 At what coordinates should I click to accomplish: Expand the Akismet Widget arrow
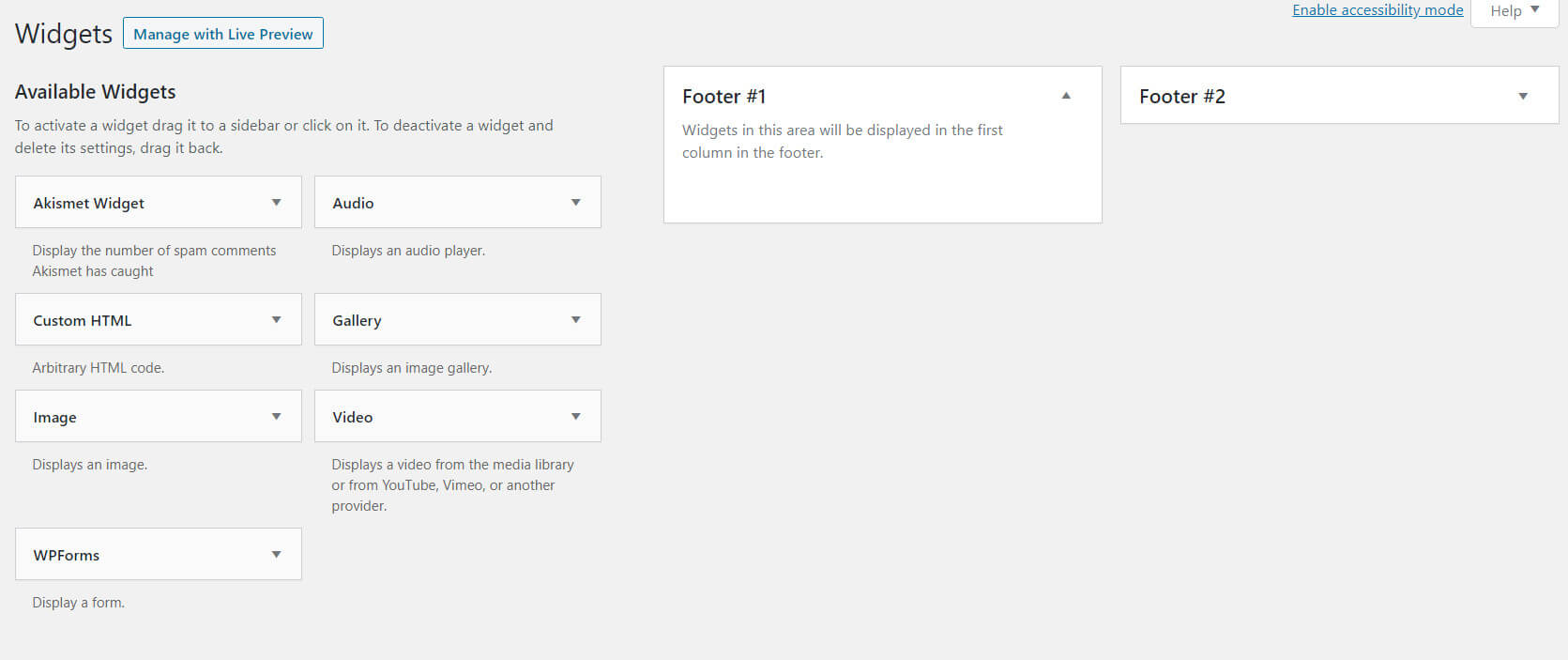(276, 203)
